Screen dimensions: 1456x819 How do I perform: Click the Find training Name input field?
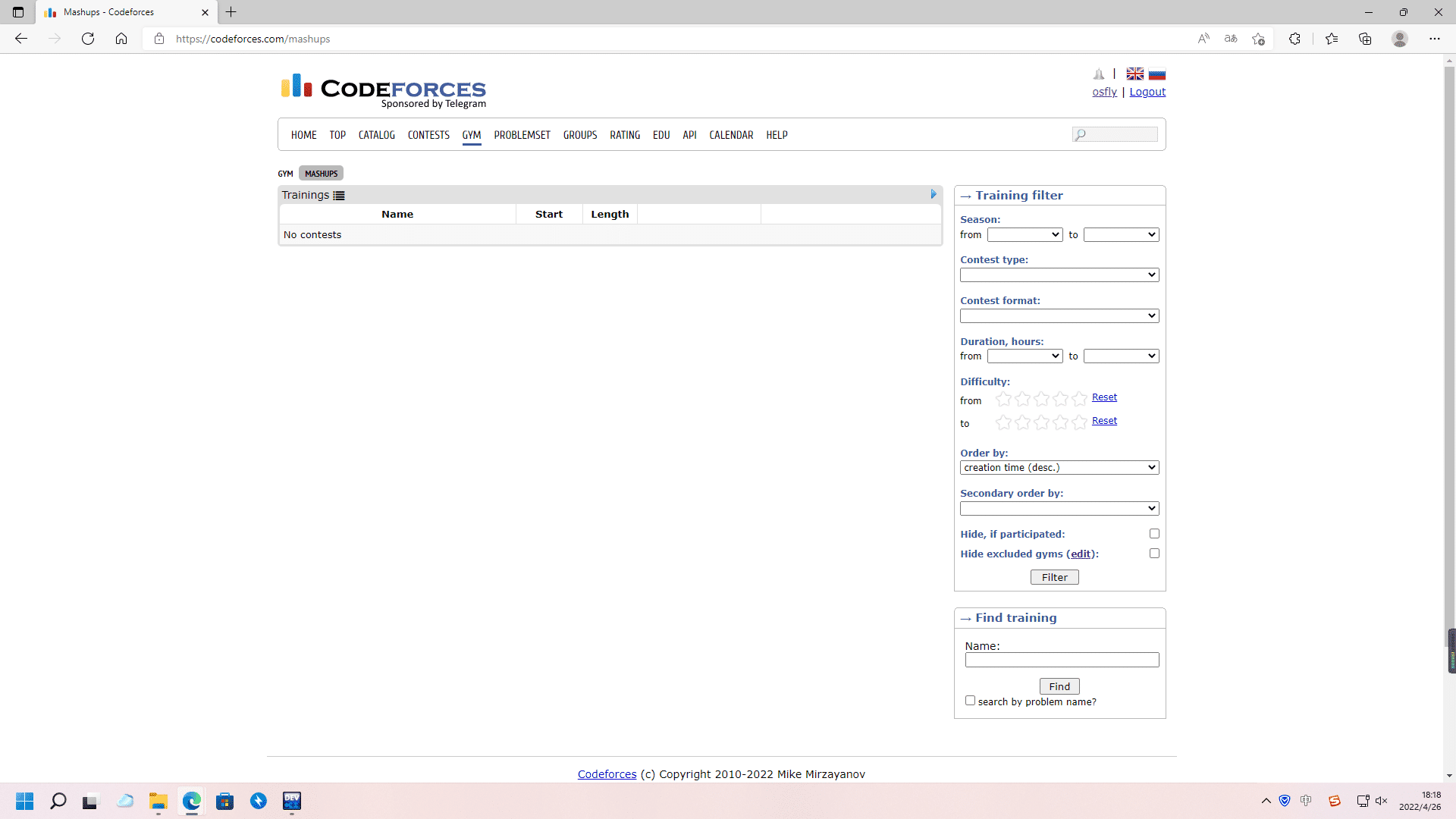coord(1062,661)
